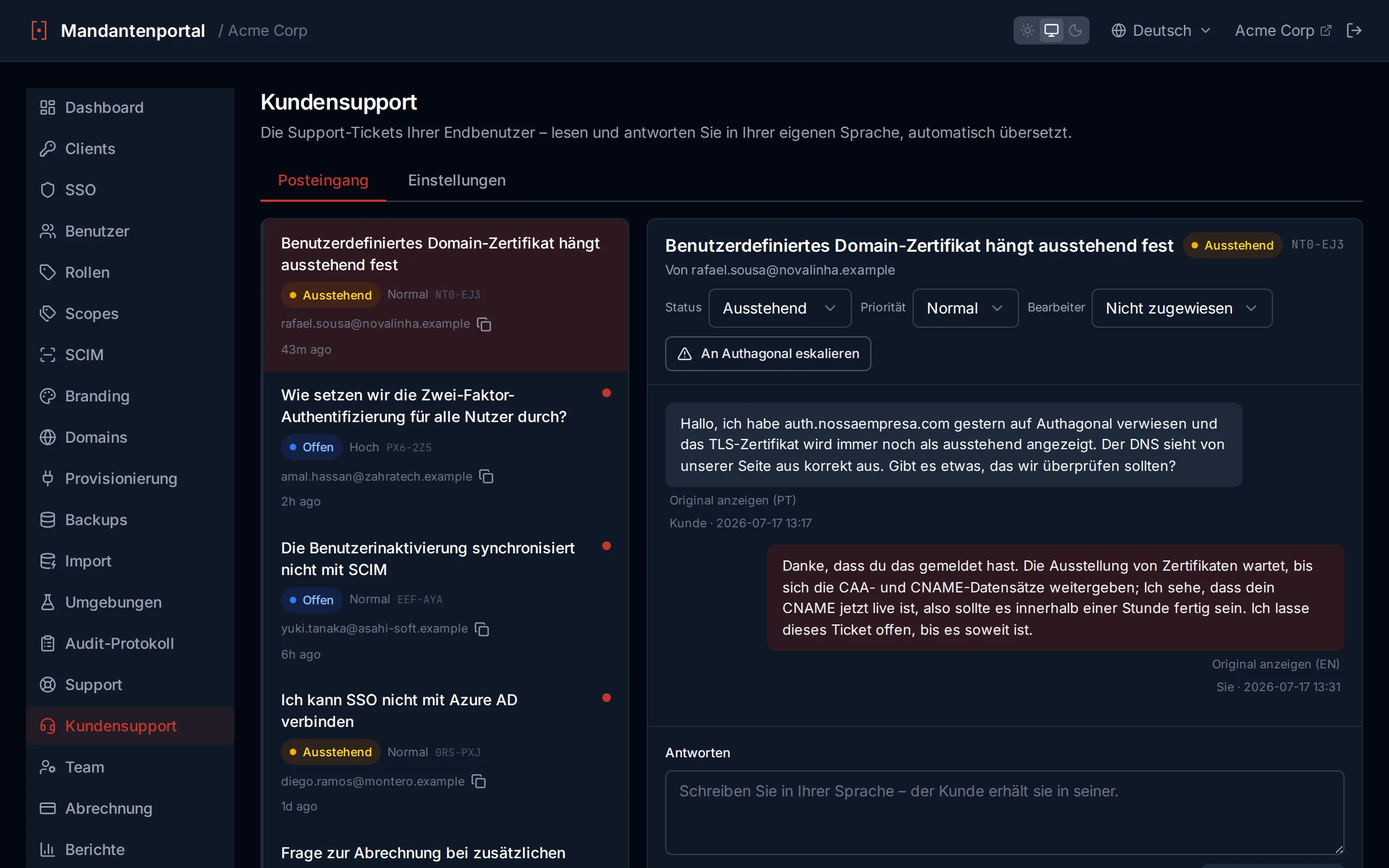The height and width of the screenshot is (868, 1389).
Task: Select ticket Benutzerdefiniertes Domain-Zertifikat in list
Action: [x=445, y=295]
